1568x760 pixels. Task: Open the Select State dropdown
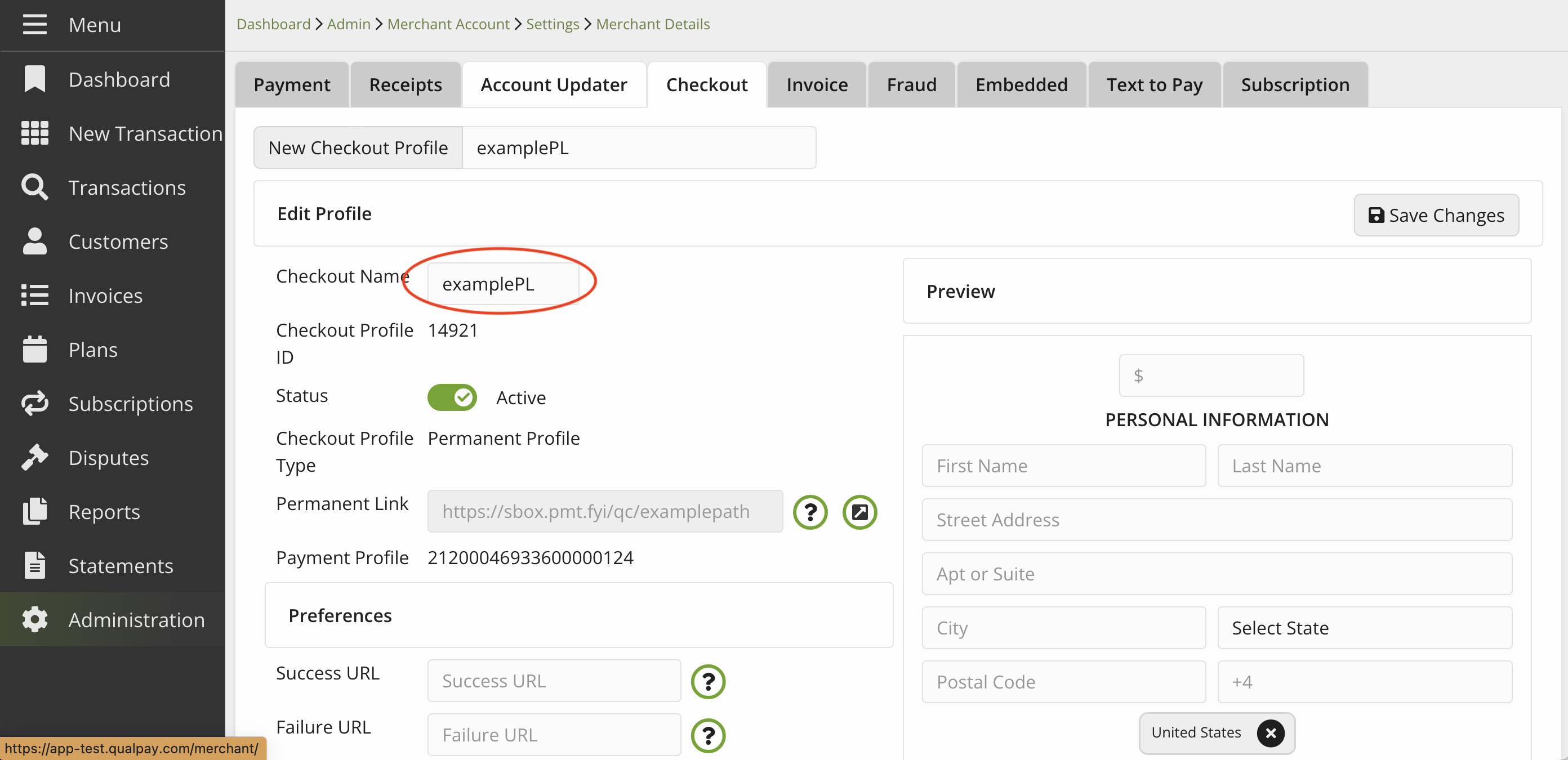(x=1364, y=627)
